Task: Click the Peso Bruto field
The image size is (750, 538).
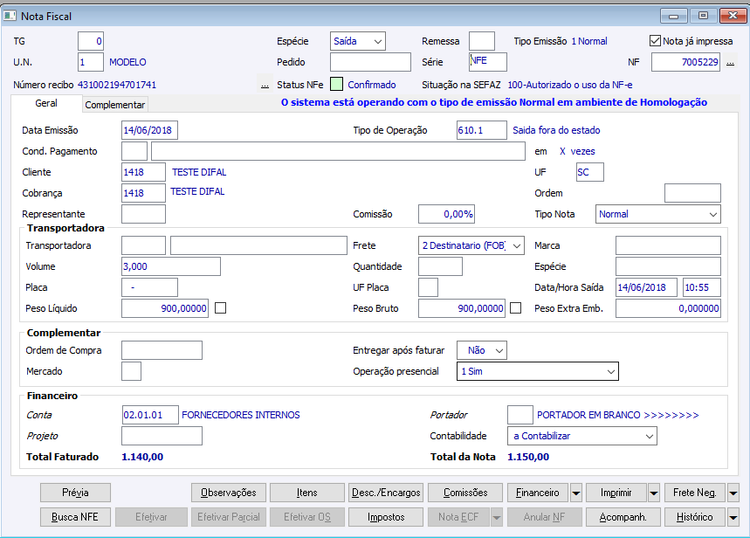Action: click(x=462, y=308)
